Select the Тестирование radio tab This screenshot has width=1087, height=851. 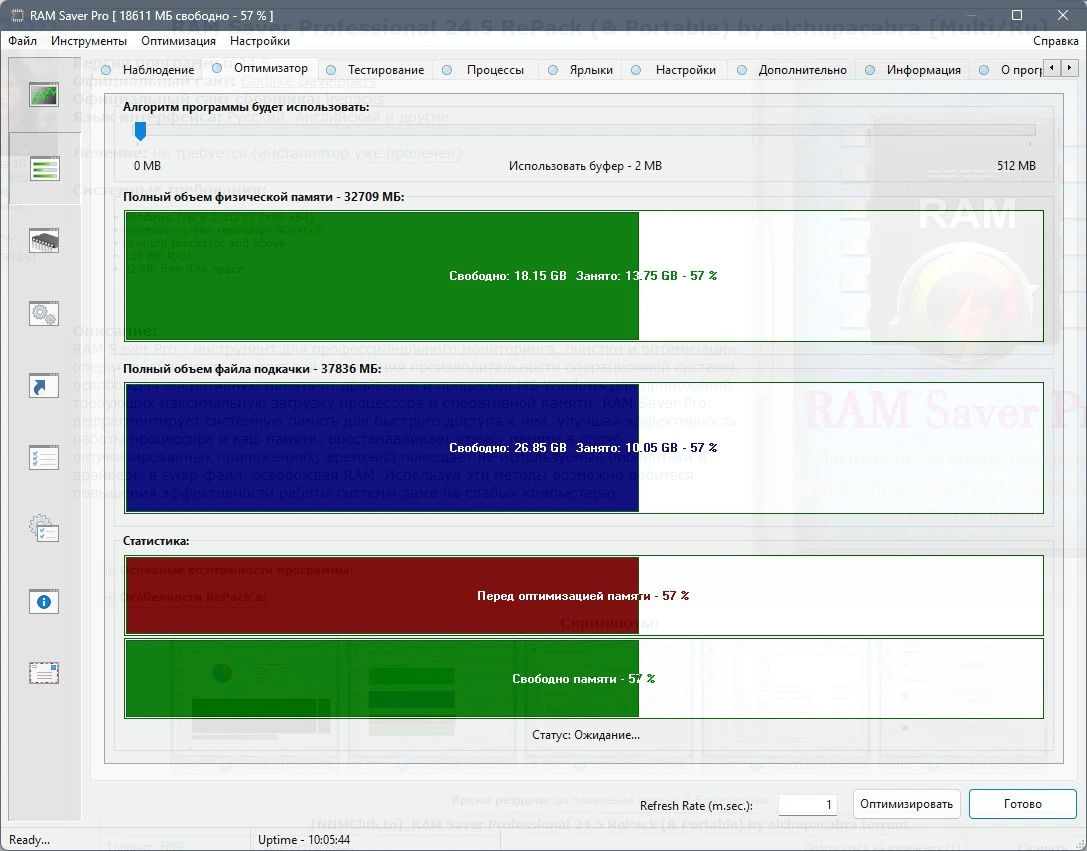point(375,70)
